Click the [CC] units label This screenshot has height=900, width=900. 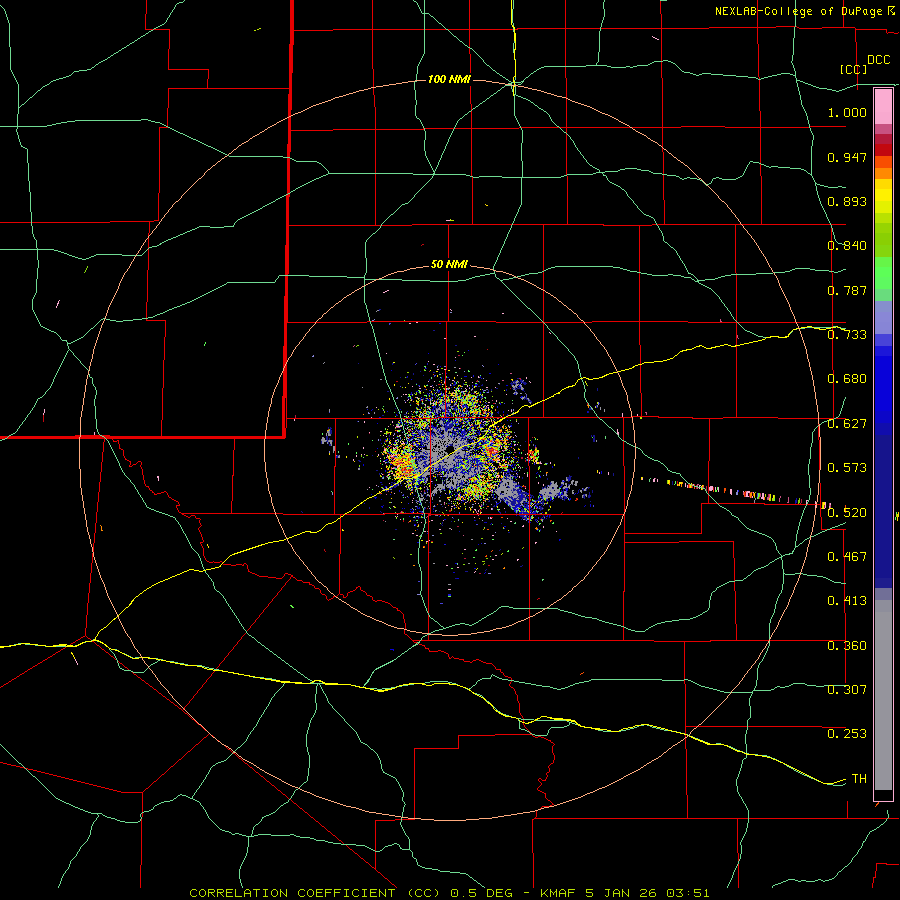point(853,69)
